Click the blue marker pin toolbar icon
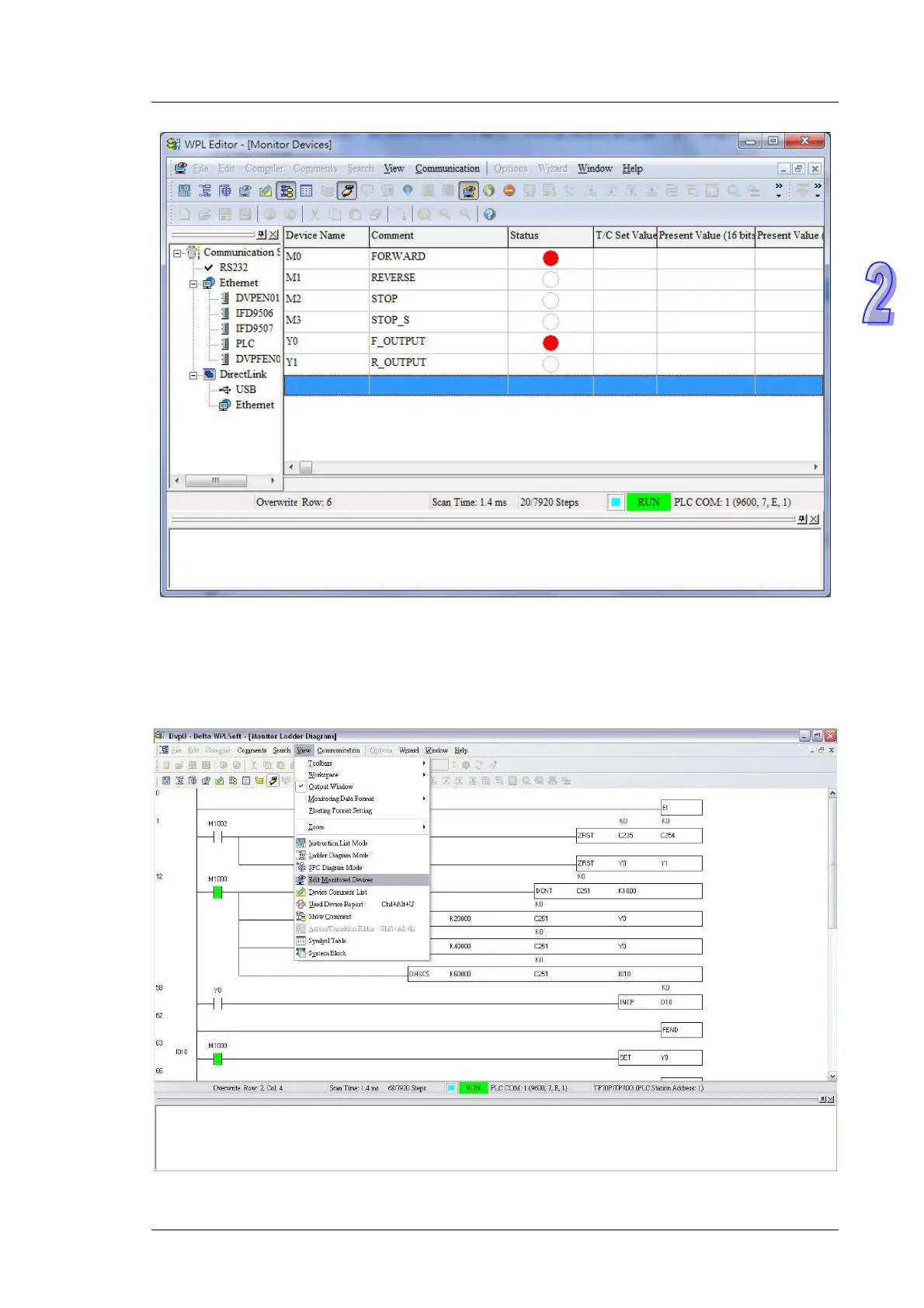Screen dimensions: 924x1308 (x=408, y=190)
